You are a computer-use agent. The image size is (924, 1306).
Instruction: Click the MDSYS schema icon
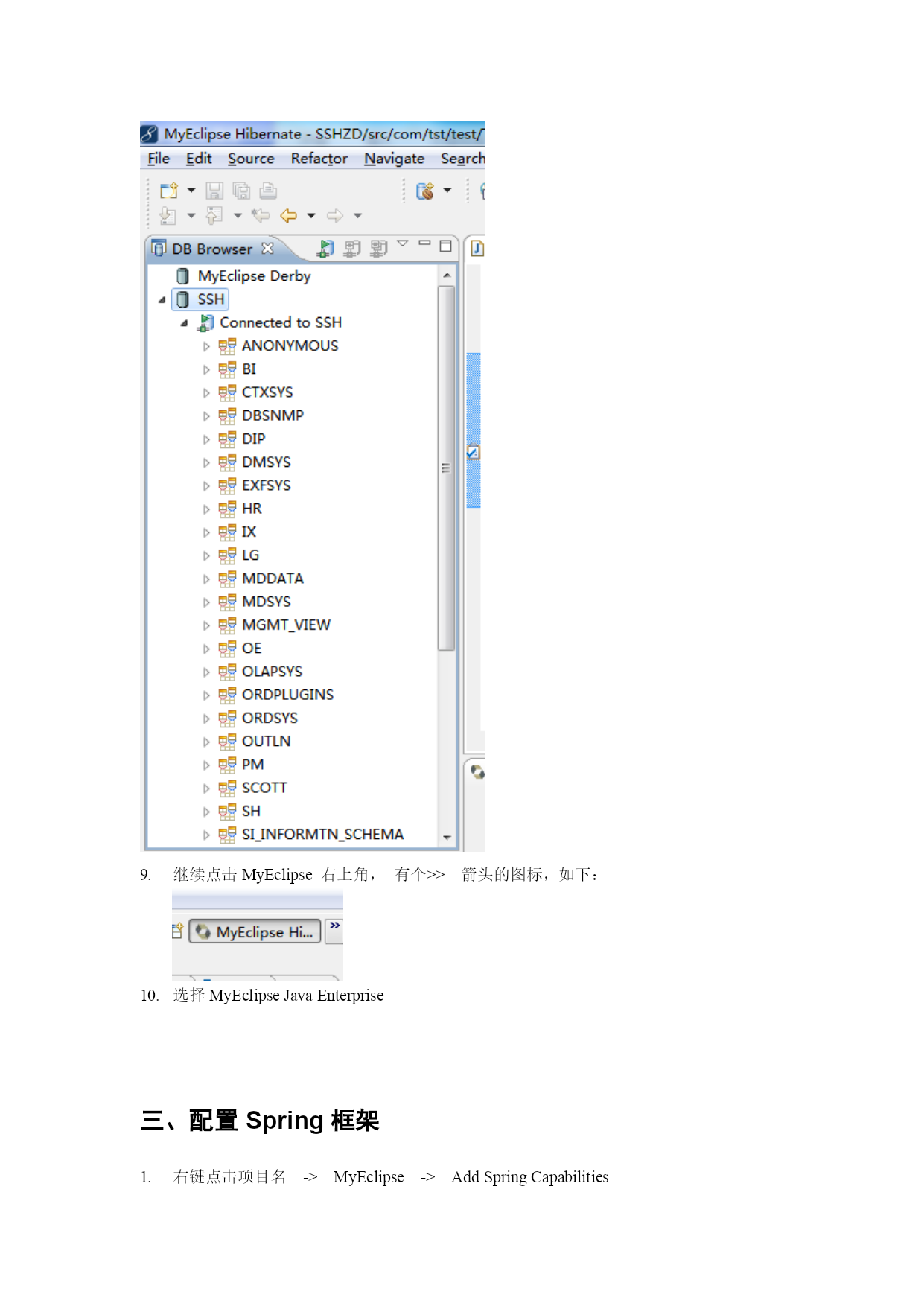(x=227, y=602)
